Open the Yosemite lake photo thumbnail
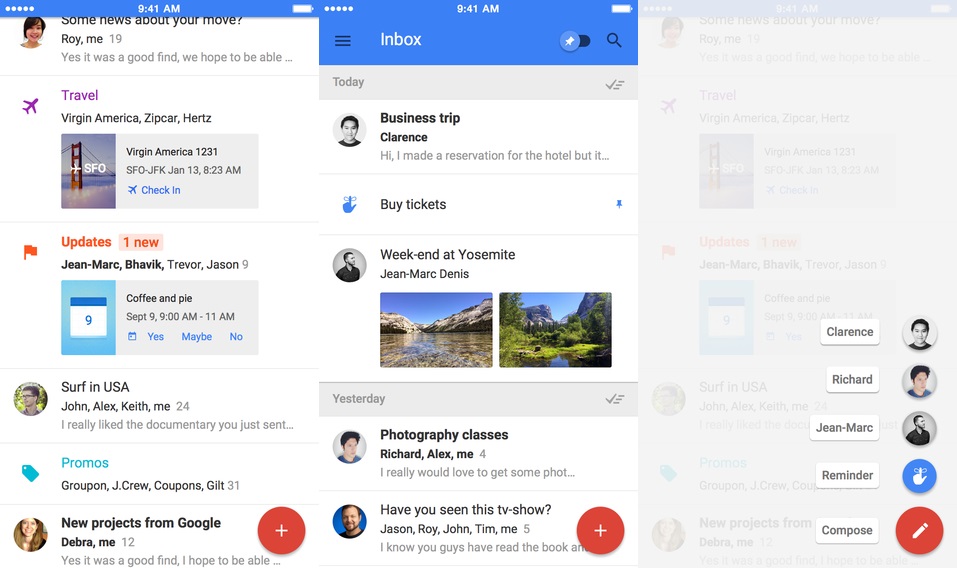The height and width of the screenshot is (568, 957). coord(436,330)
